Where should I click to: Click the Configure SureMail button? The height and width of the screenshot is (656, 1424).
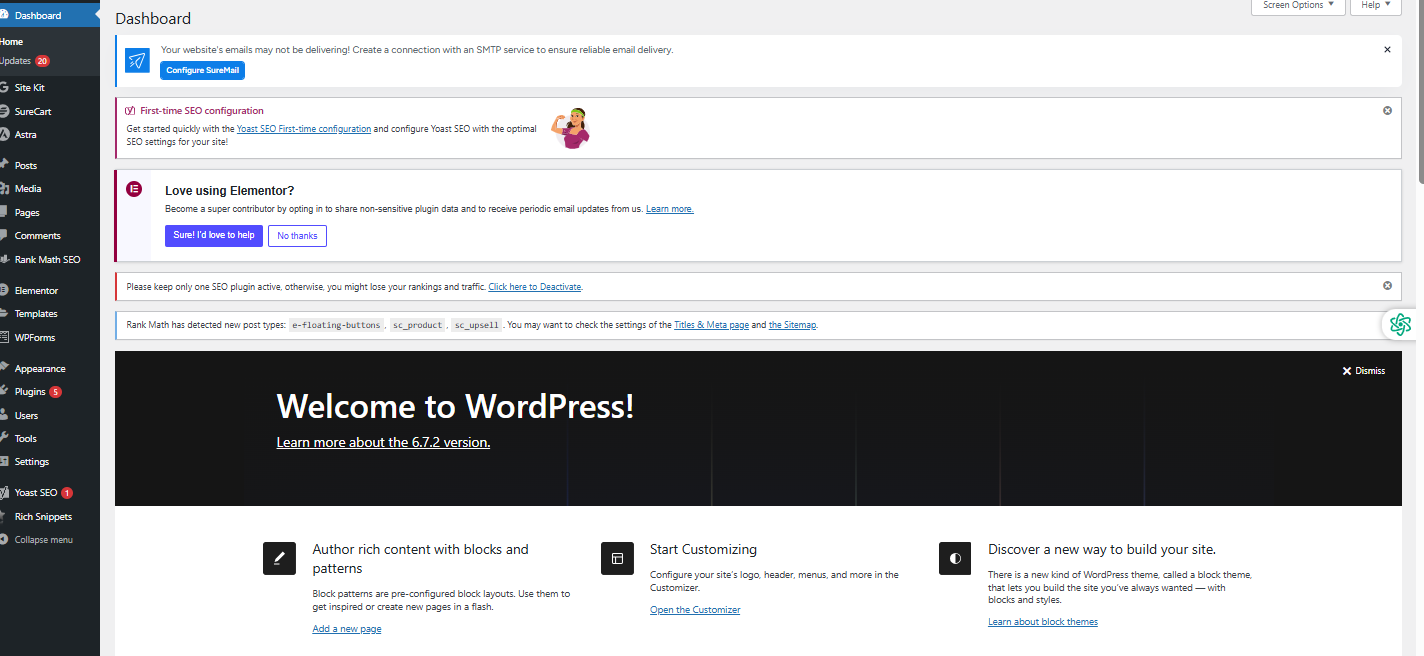(202, 70)
